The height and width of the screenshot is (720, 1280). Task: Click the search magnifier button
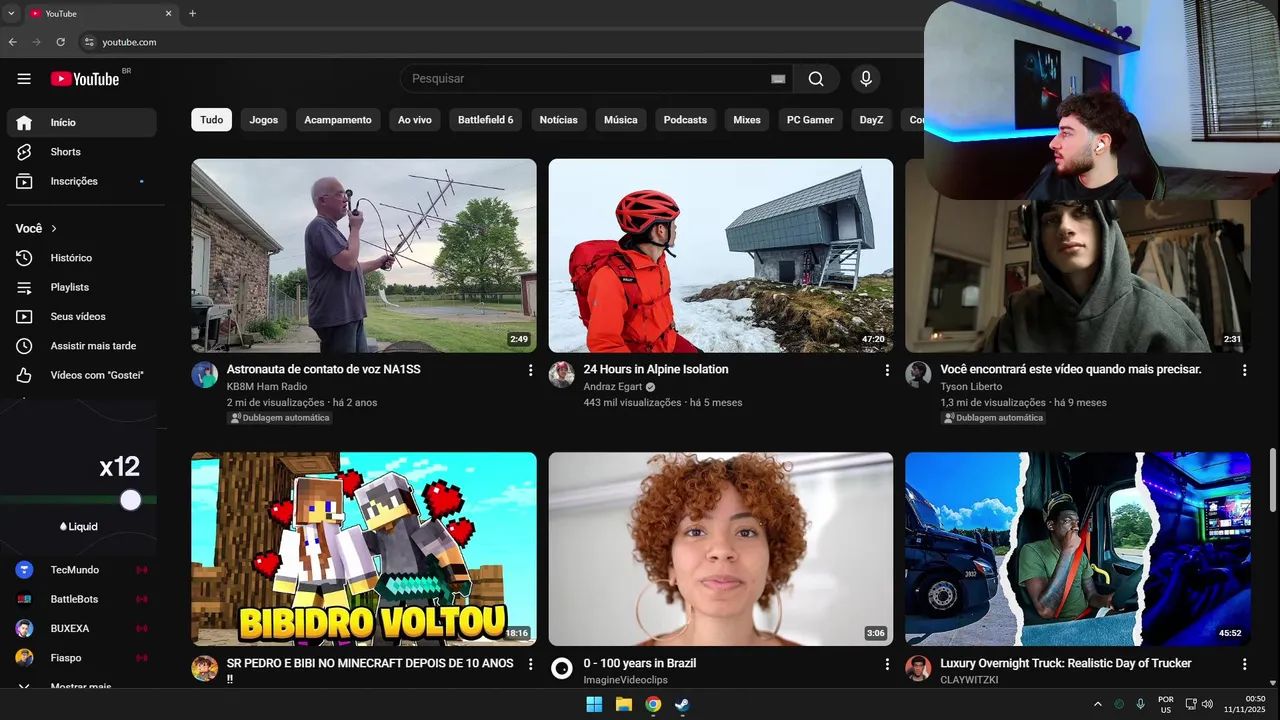(x=816, y=79)
